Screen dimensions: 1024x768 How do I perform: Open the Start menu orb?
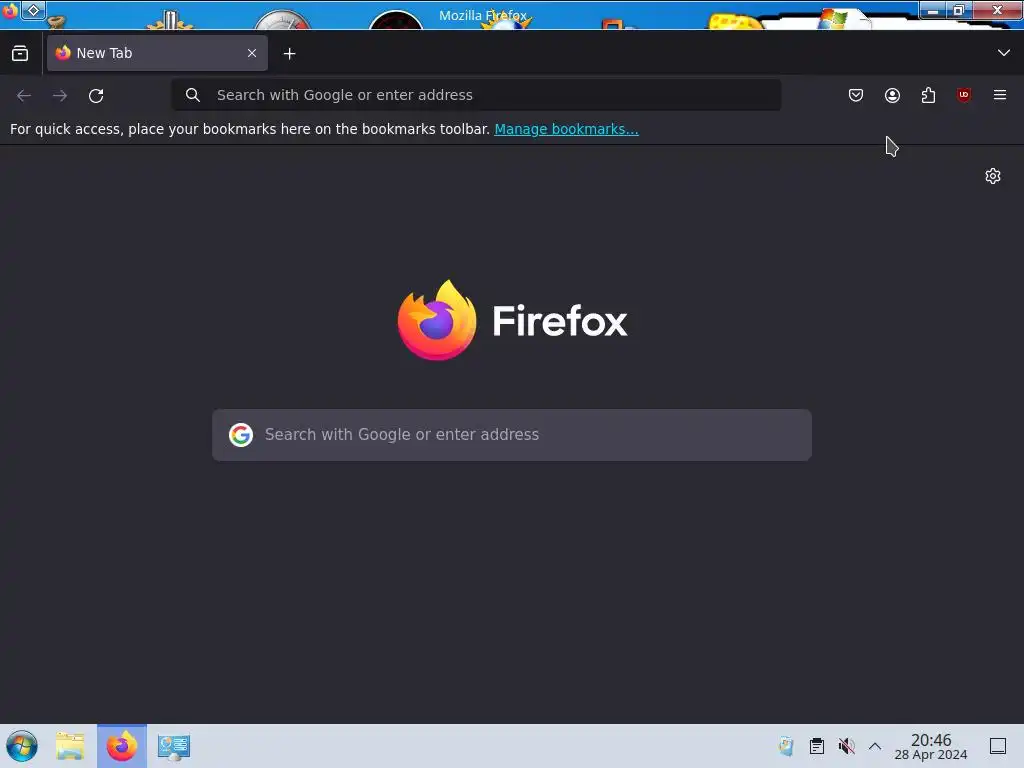click(22, 746)
